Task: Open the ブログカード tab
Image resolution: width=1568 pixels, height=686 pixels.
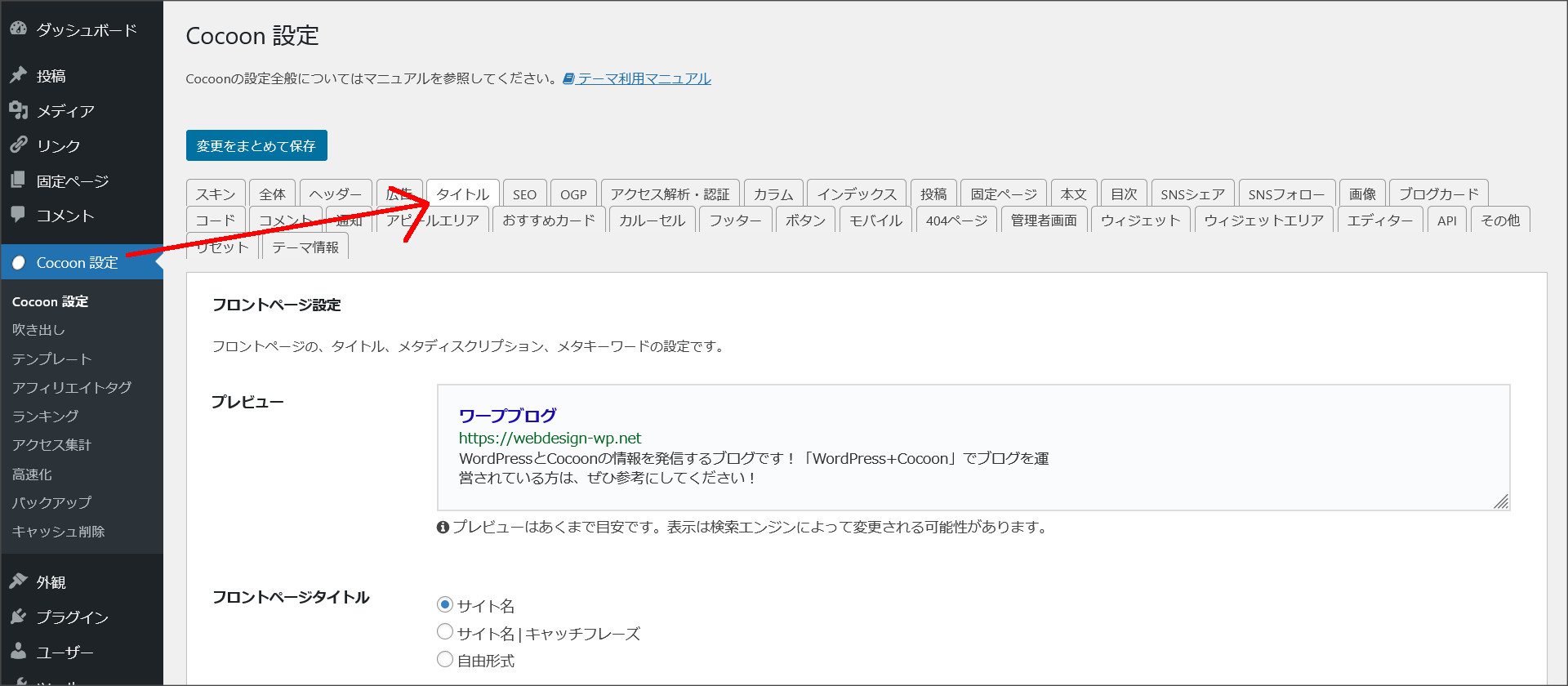Action: coord(1438,194)
